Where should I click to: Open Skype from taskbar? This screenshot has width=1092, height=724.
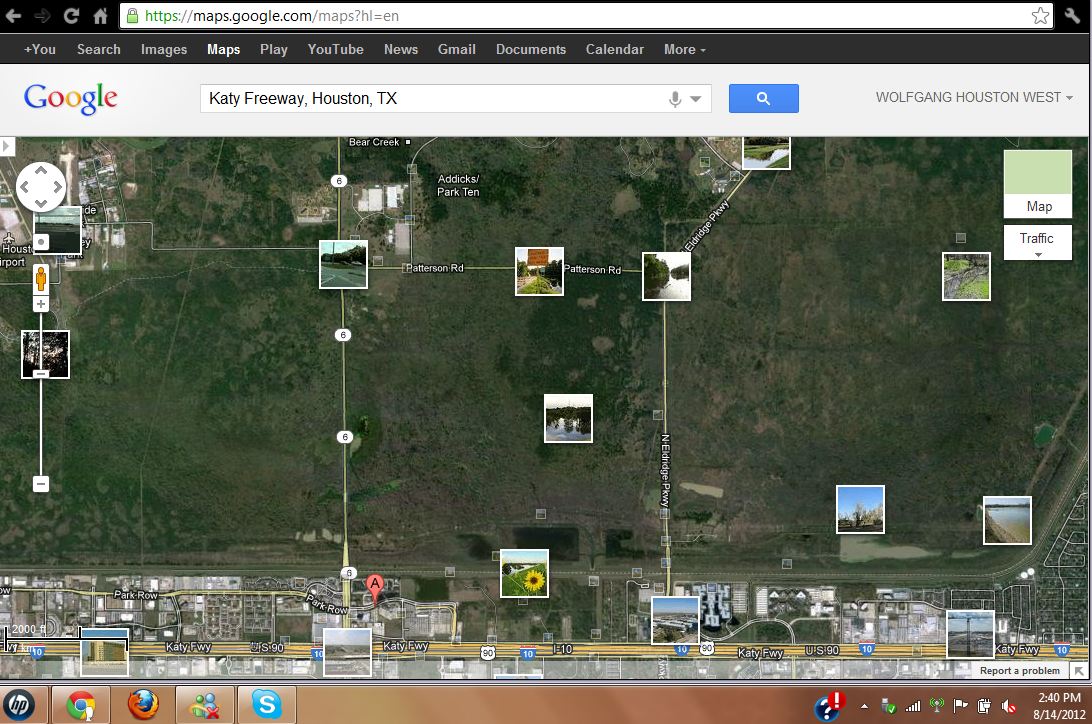point(267,705)
